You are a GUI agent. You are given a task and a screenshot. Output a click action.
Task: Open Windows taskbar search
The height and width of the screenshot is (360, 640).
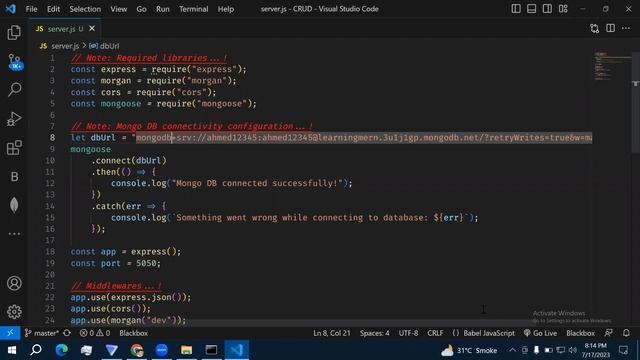tap(36, 350)
